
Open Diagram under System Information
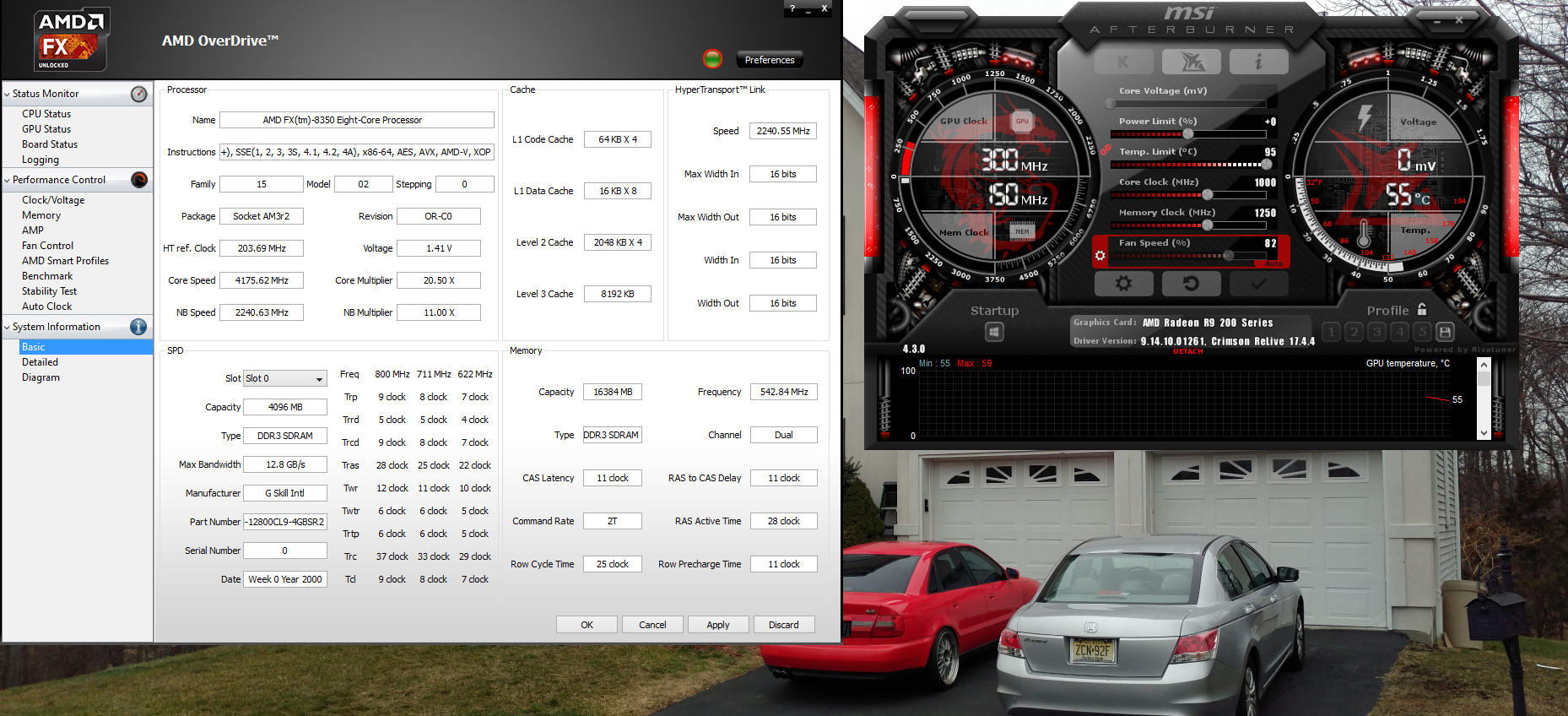[x=41, y=377]
